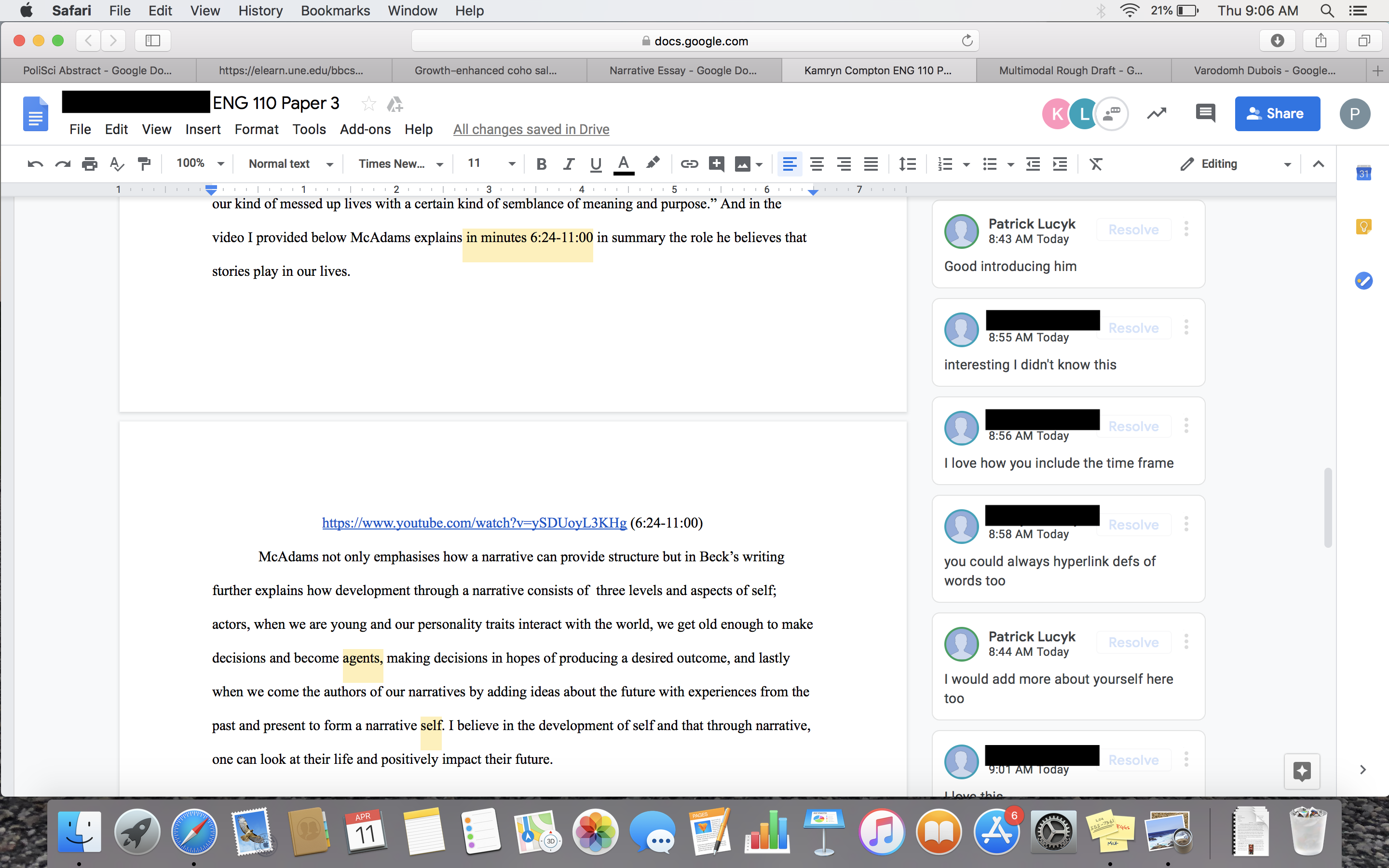
Task: Click the Insert link icon
Action: [689, 164]
